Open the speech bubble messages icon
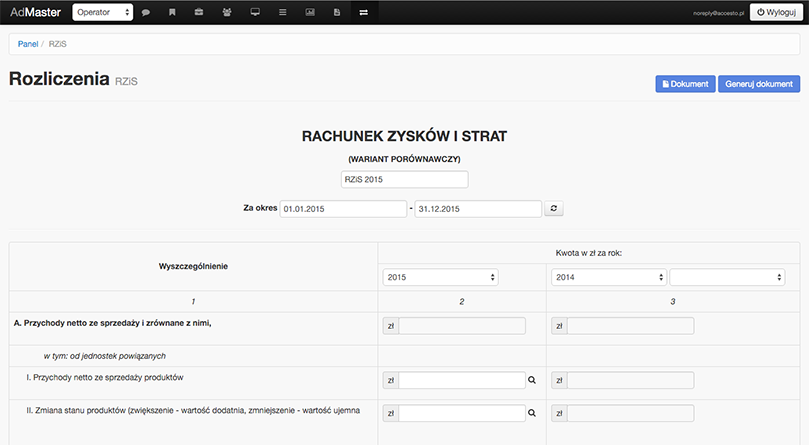The width and height of the screenshot is (809, 445). pyautogui.click(x=146, y=12)
